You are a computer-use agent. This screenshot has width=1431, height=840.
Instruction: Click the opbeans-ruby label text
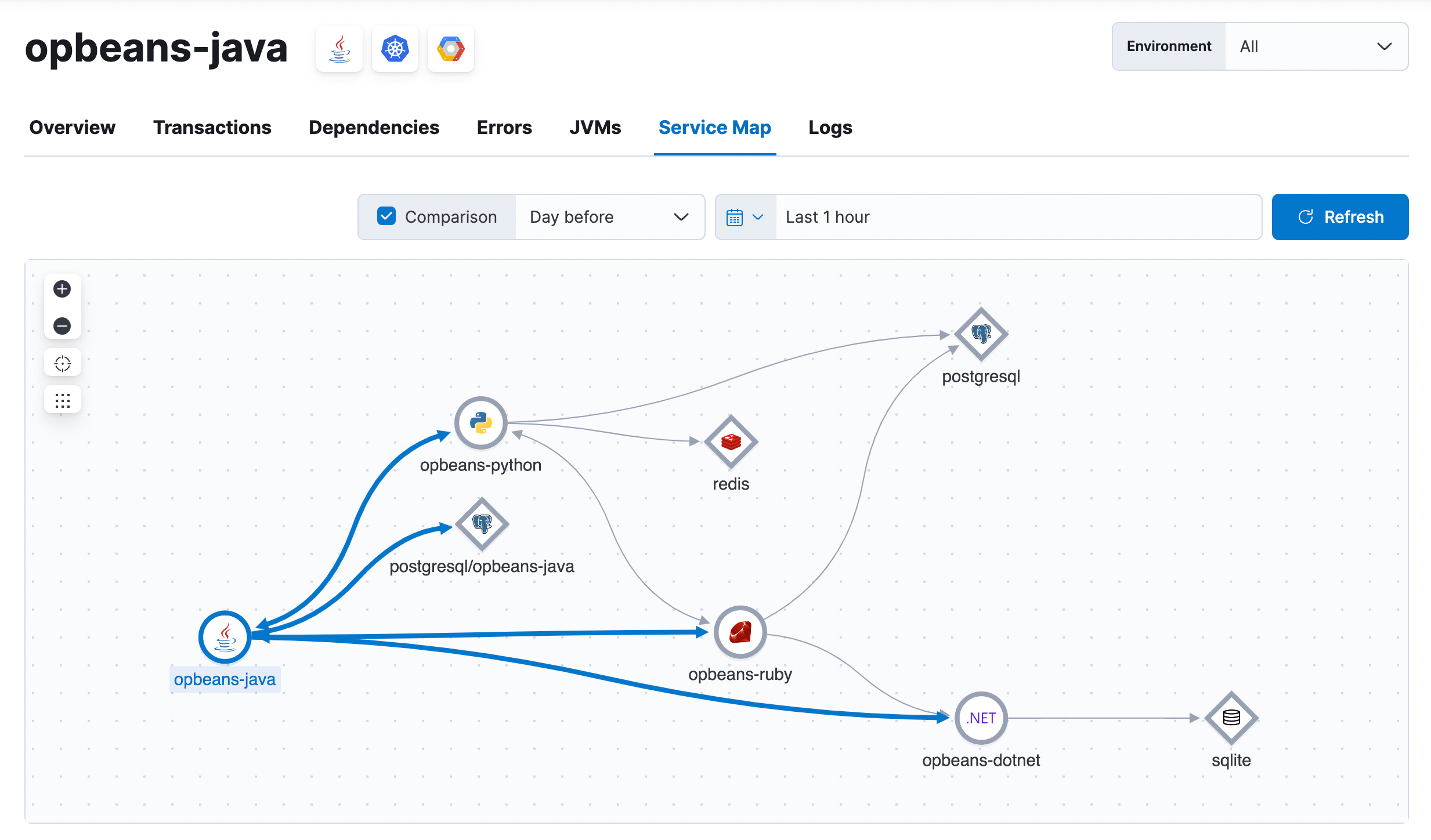740,674
